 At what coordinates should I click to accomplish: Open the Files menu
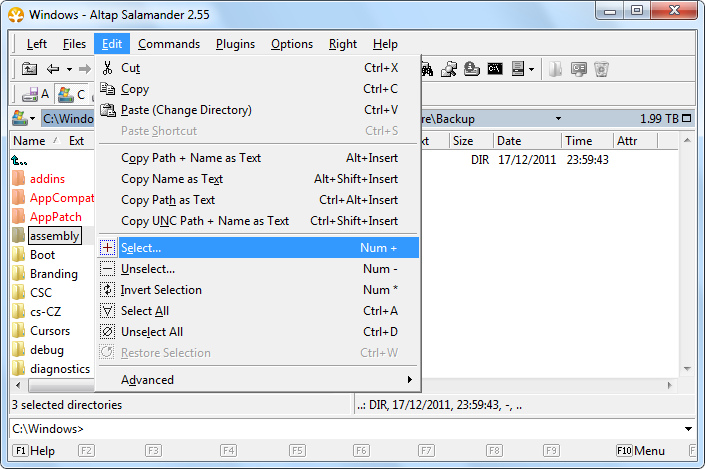[74, 44]
